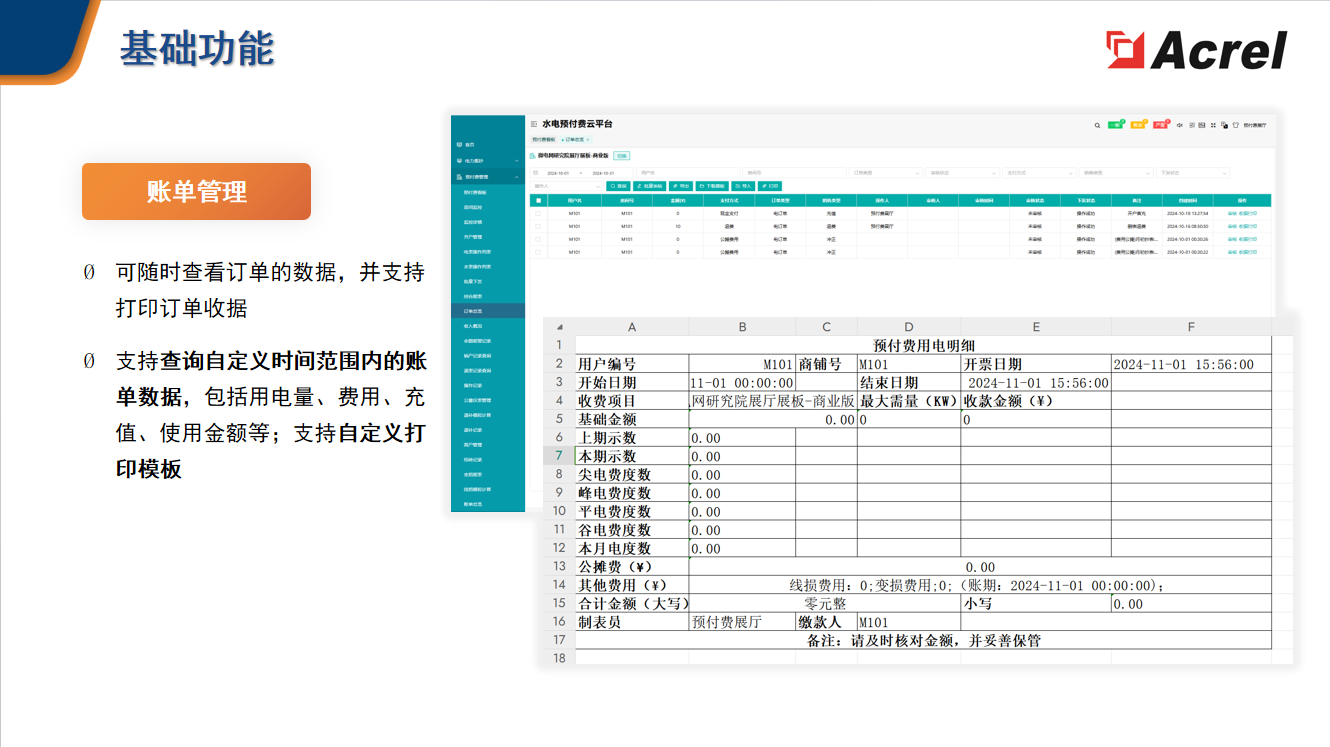Toggle fullscreen using the expand icon
1330x747 pixels.
pyautogui.click(x=1213, y=125)
